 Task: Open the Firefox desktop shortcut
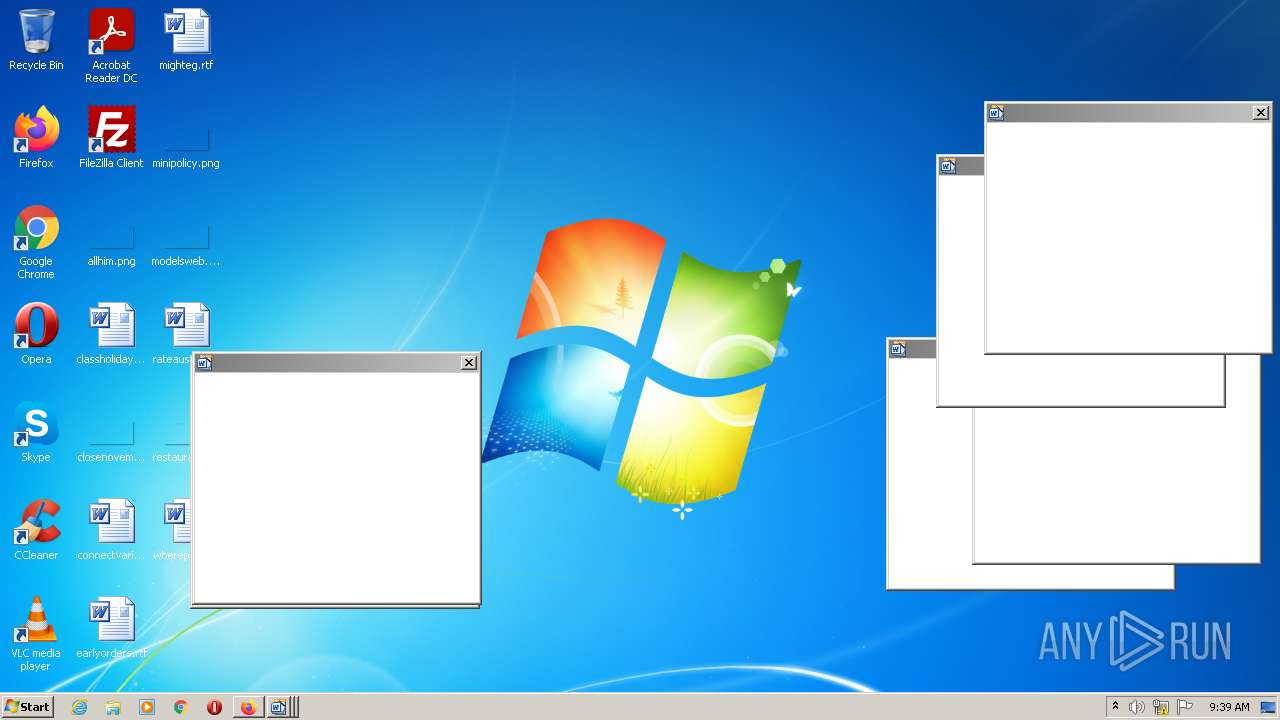click(36, 139)
